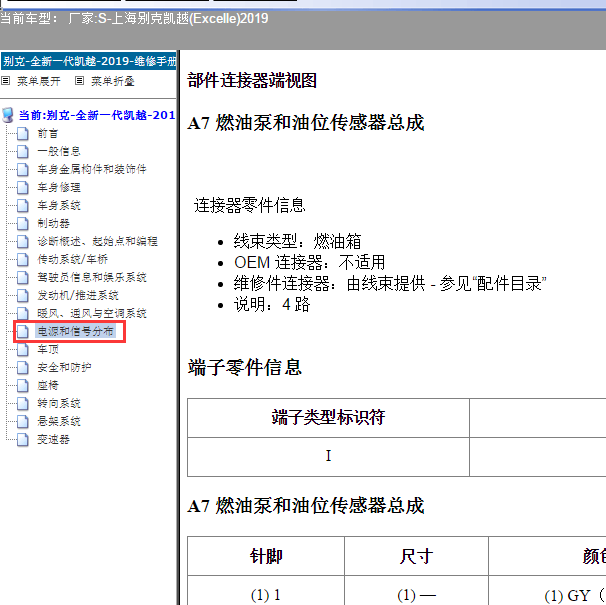
Task: Click the page icon next to 座椅
Action: tap(23, 385)
